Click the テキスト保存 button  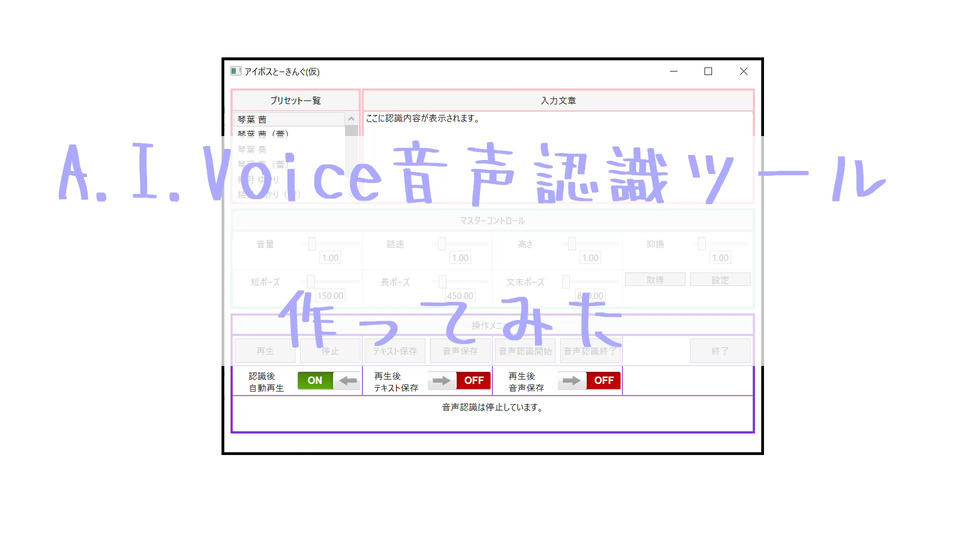tap(395, 351)
